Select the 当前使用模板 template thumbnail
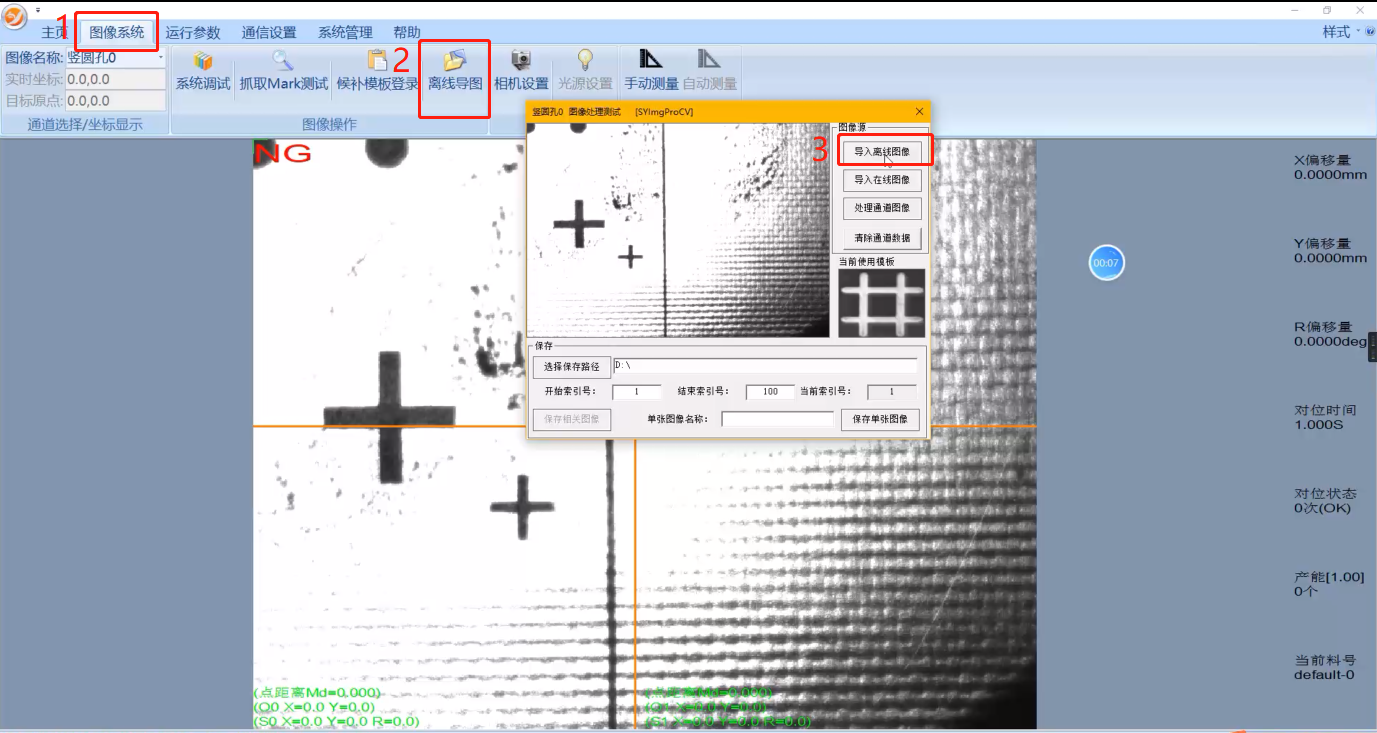Image resolution: width=1377 pixels, height=733 pixels. click(x=881, y=302)
